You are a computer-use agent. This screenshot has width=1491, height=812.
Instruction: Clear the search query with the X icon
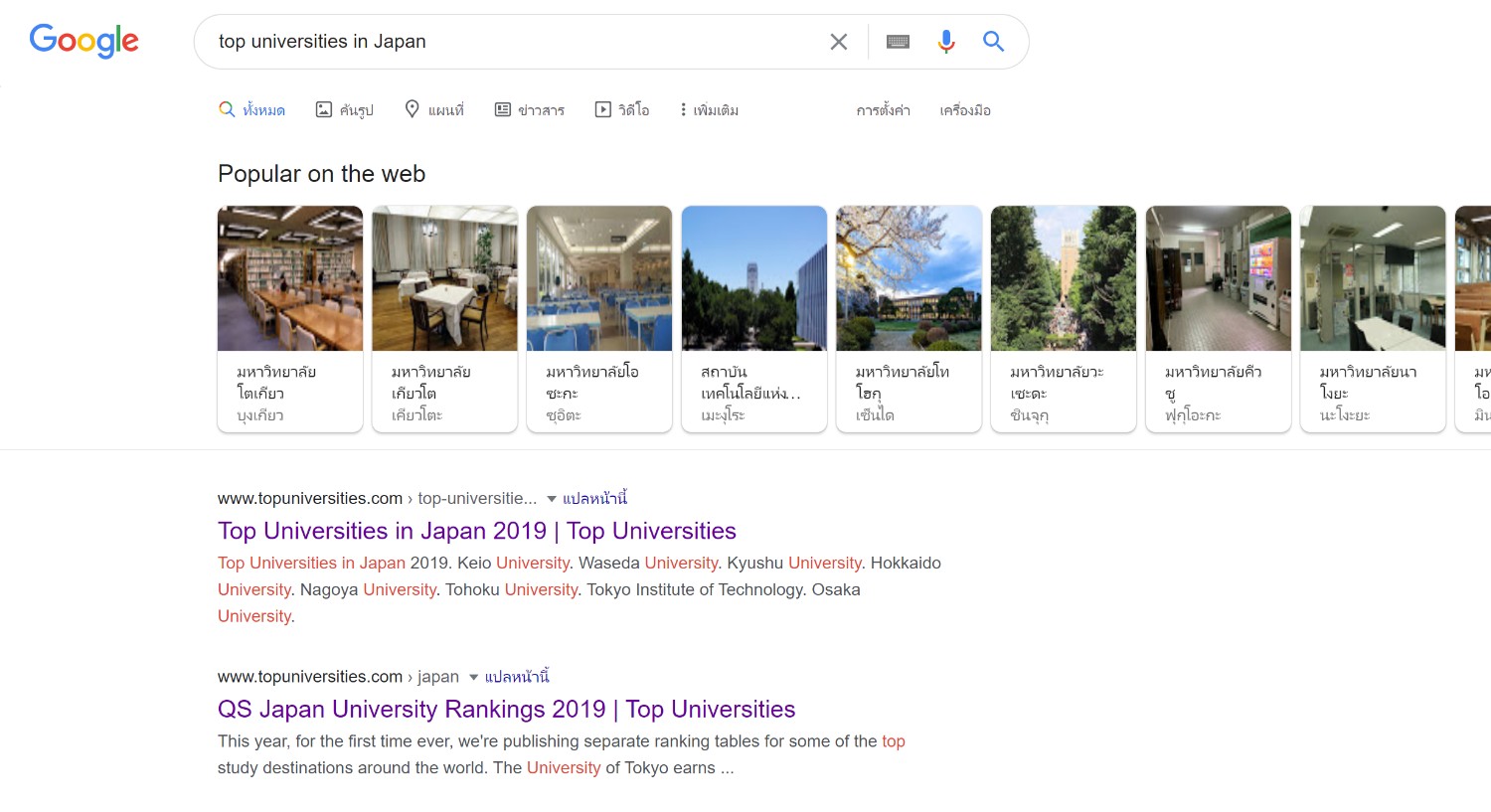pos(839,42)
